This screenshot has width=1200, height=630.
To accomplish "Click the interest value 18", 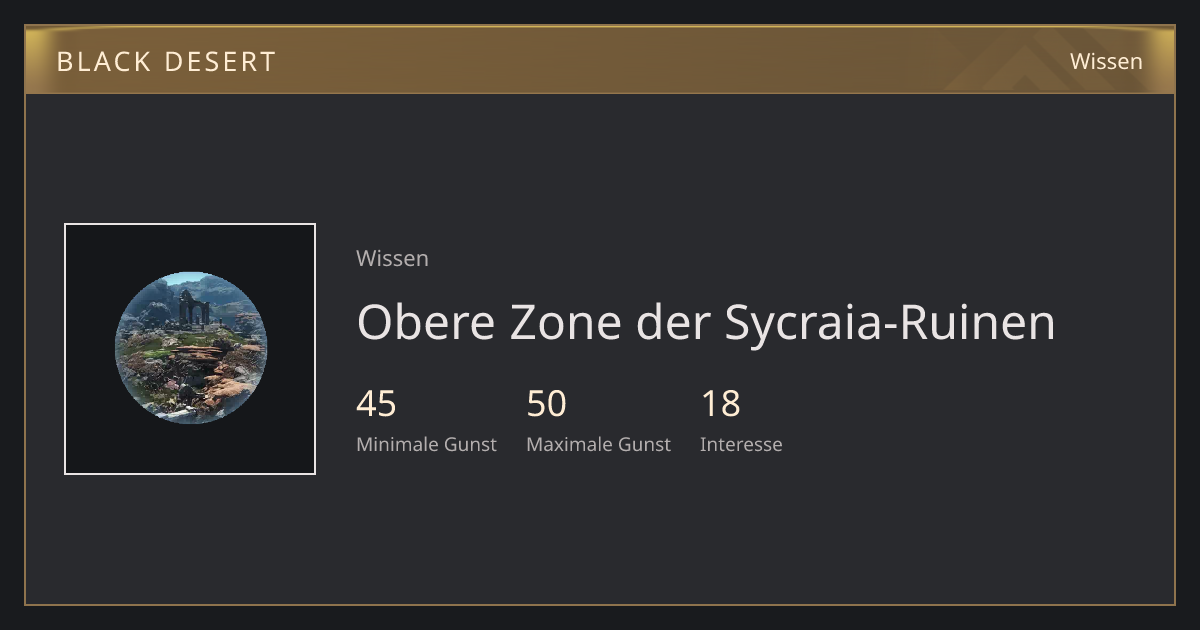I will pyautogui.click(x=720, y=404).
